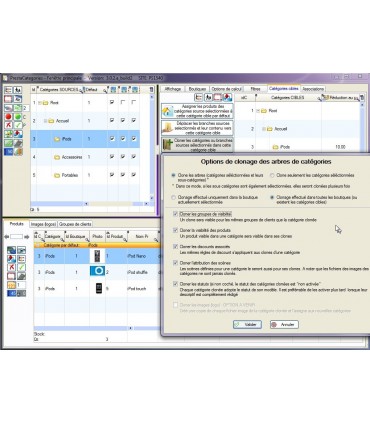Click the red frame icon in cibles toolbar
The width and height of the screenshot is (370, 423).
[x=218, y=97]
